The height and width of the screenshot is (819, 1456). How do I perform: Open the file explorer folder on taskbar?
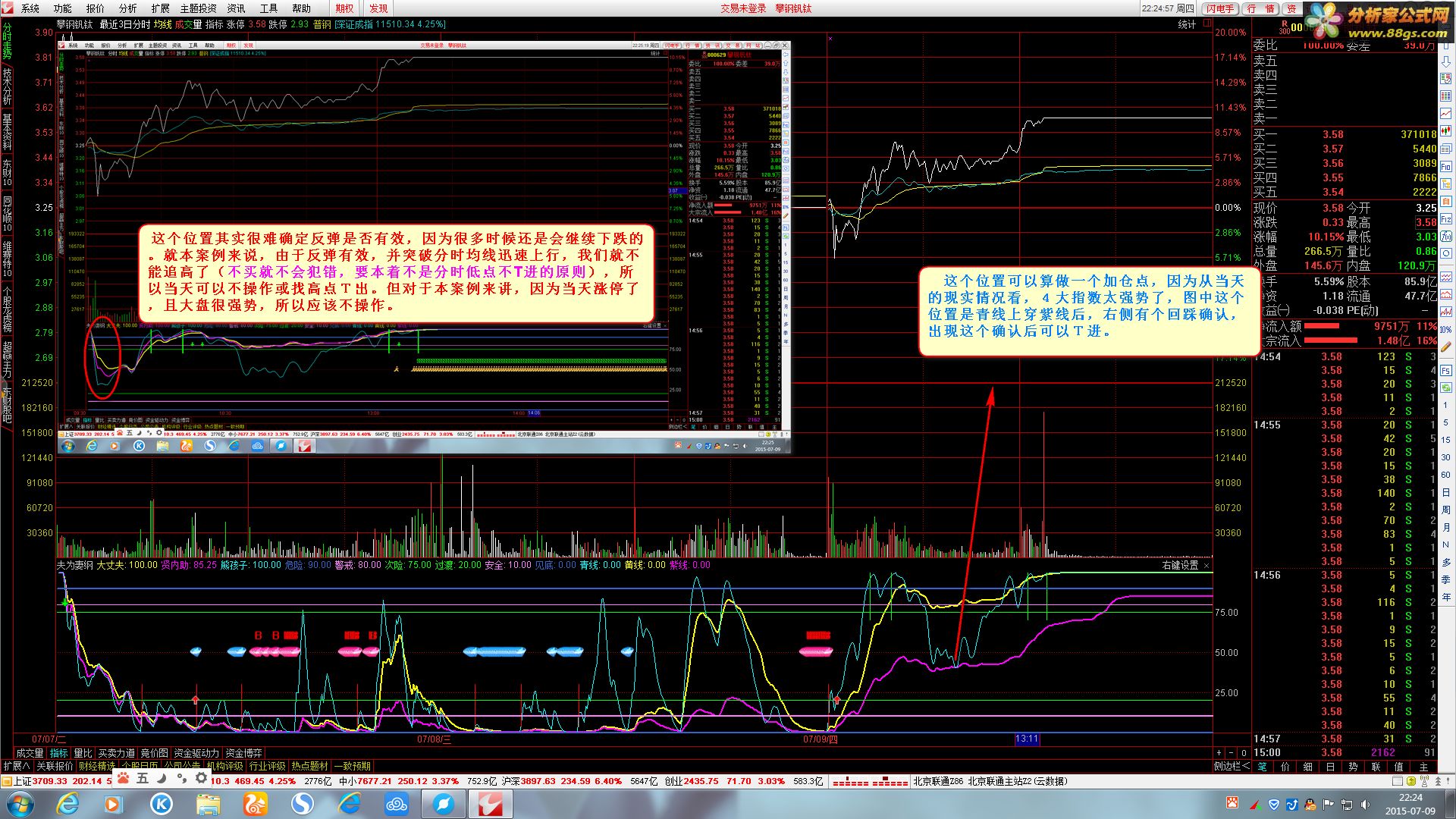(x=209, y=804)
